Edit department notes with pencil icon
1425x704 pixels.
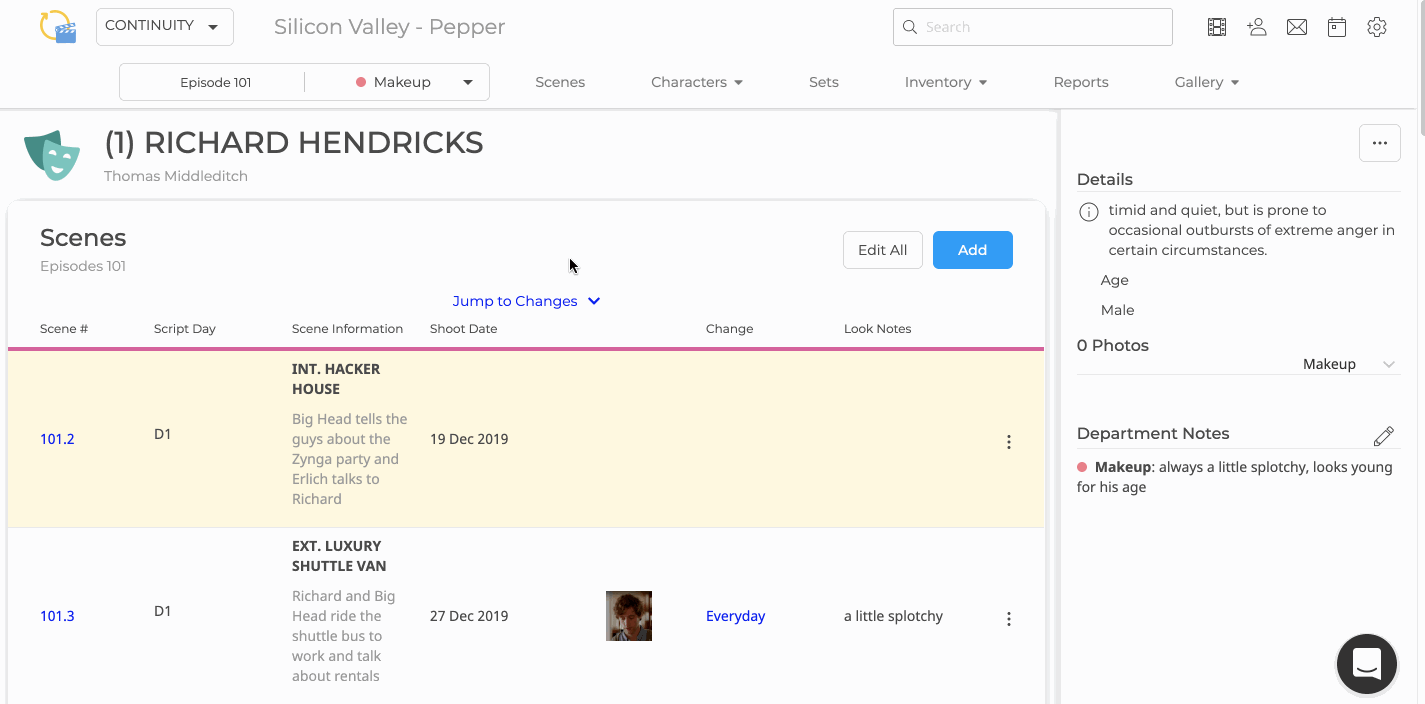1384,436
